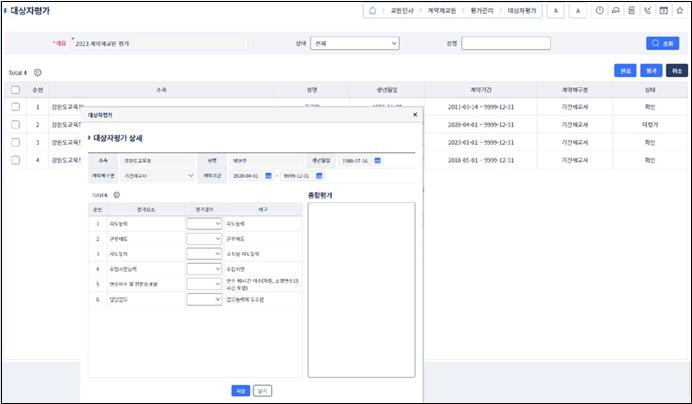Viewport: 692px width, 404px height.
Task: Click contract period '2023-01-01 ~ 9999-12-31'
Action: tap(481, 142)
